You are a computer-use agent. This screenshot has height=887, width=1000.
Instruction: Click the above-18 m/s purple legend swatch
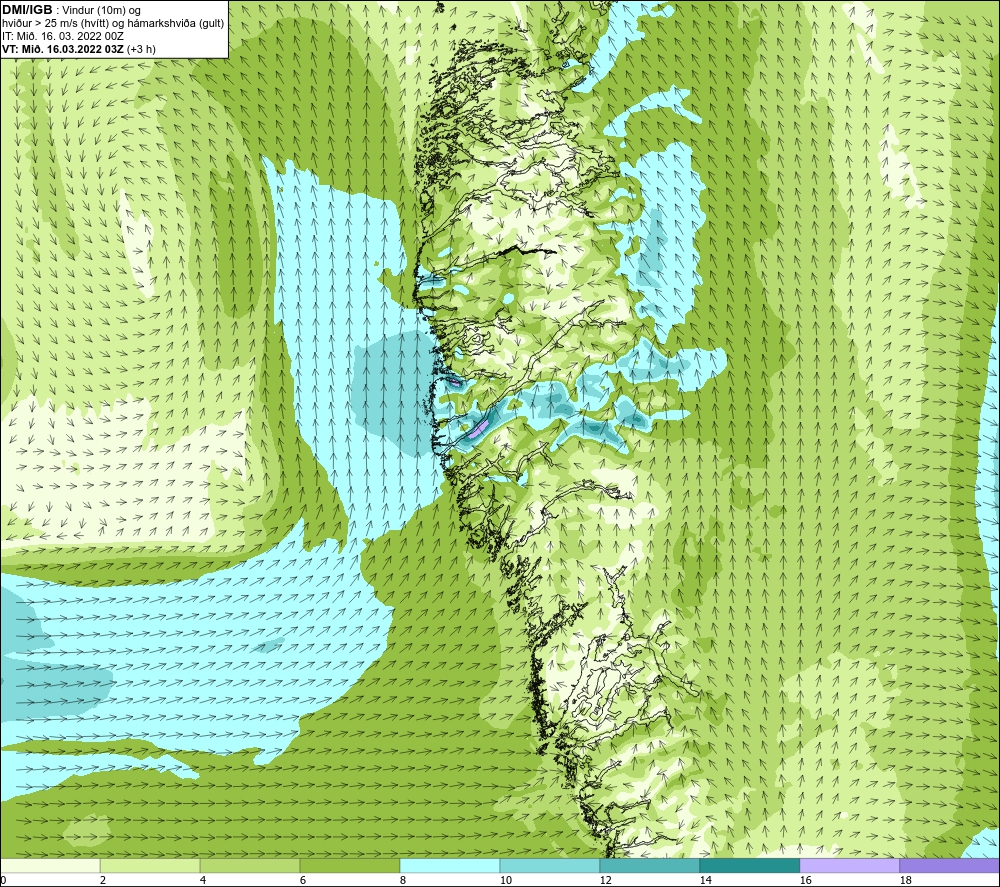(x=949, y=865)
